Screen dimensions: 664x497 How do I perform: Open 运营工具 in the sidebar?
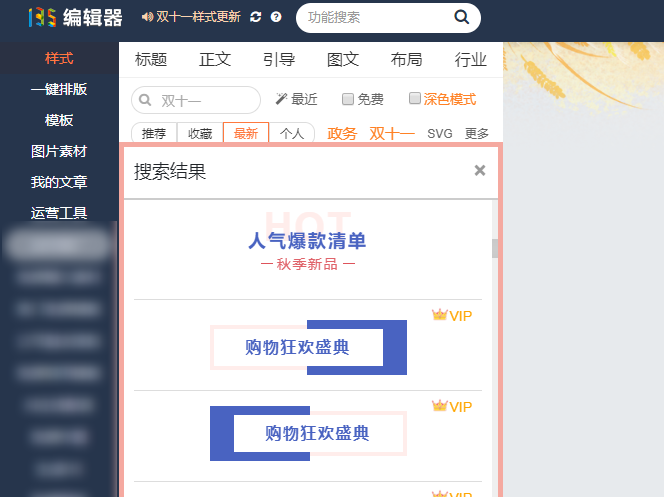pos(59,213)
